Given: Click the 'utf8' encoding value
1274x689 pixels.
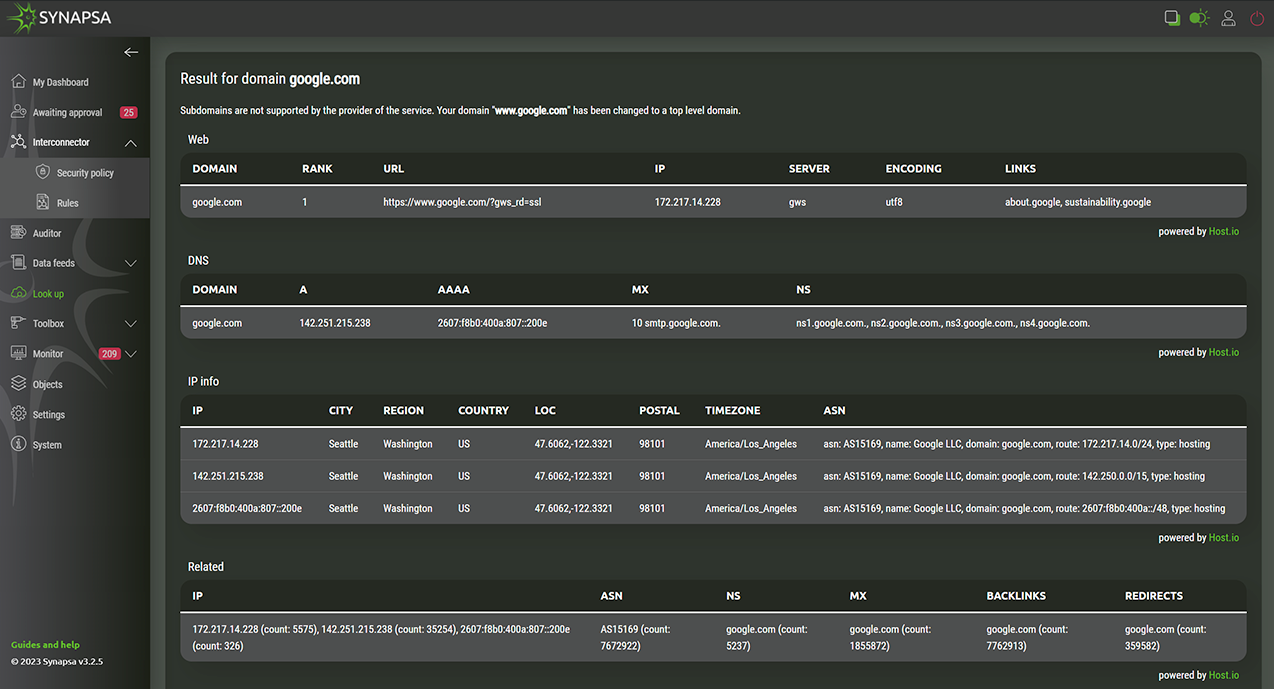Looking at the screenshot, I should [894, 202].
